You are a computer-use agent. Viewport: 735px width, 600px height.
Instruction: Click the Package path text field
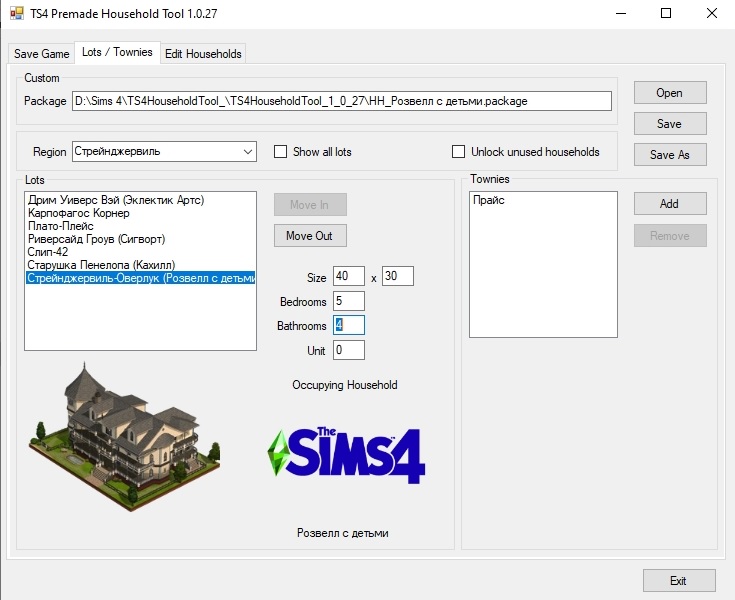click(340, 101)
